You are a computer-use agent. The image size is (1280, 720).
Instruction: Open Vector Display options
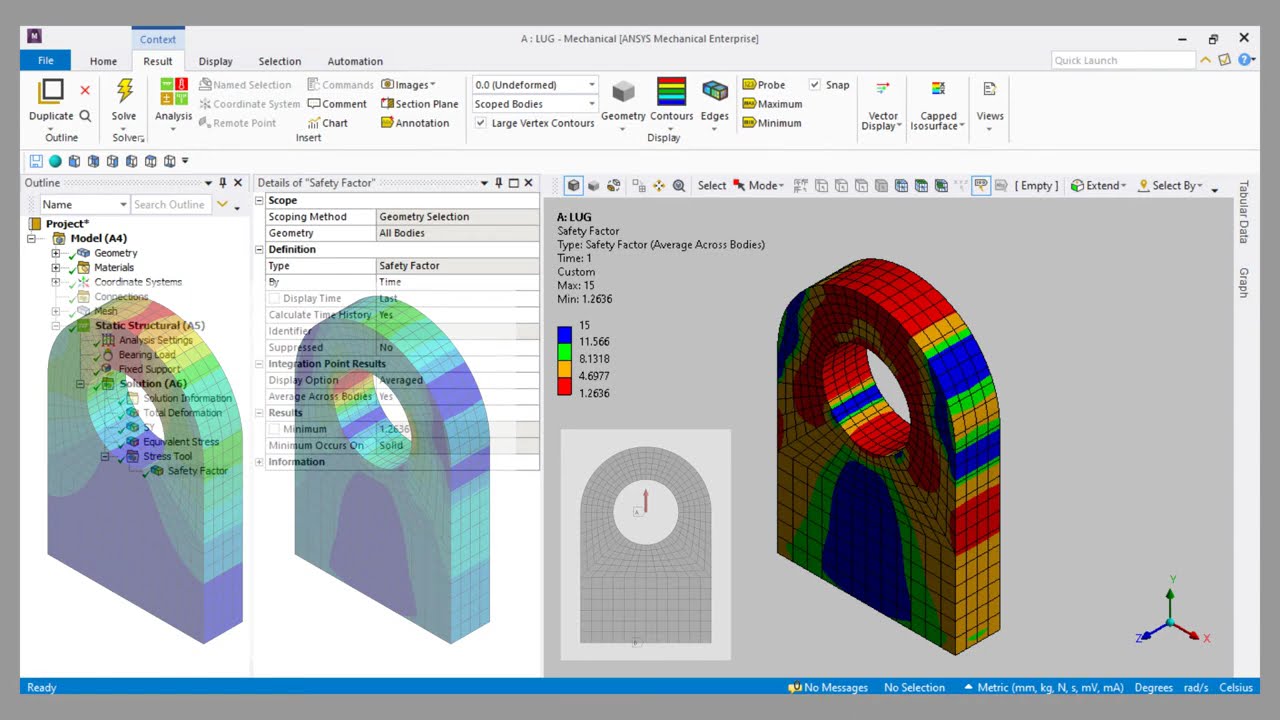coord(883,105)
